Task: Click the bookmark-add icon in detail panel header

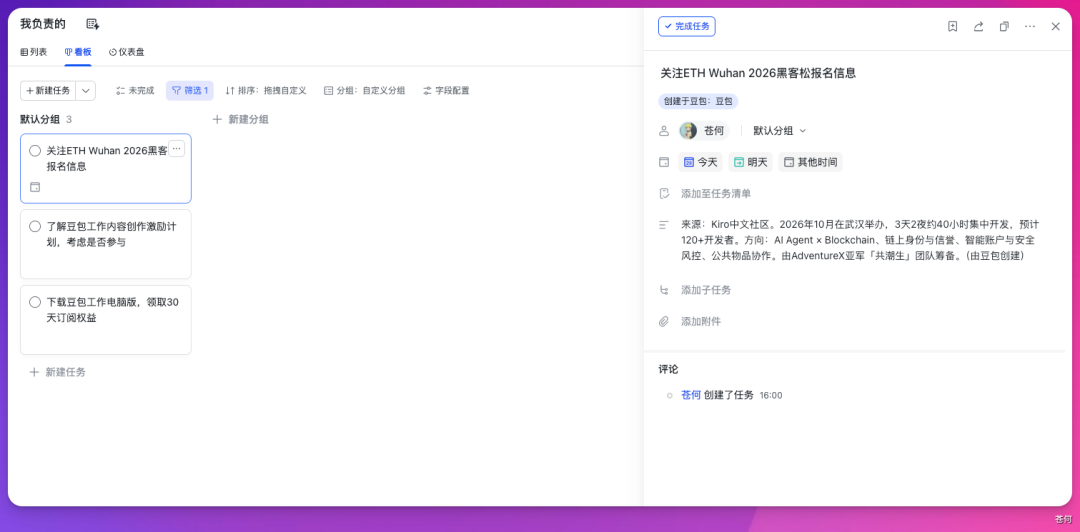Action: pyautogui.click(x=953, y=26)
